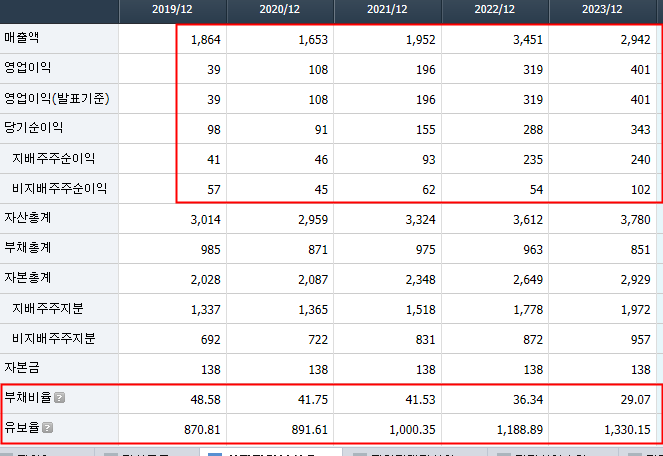Select the 유보율 value 1,330.15

point(627,430)
